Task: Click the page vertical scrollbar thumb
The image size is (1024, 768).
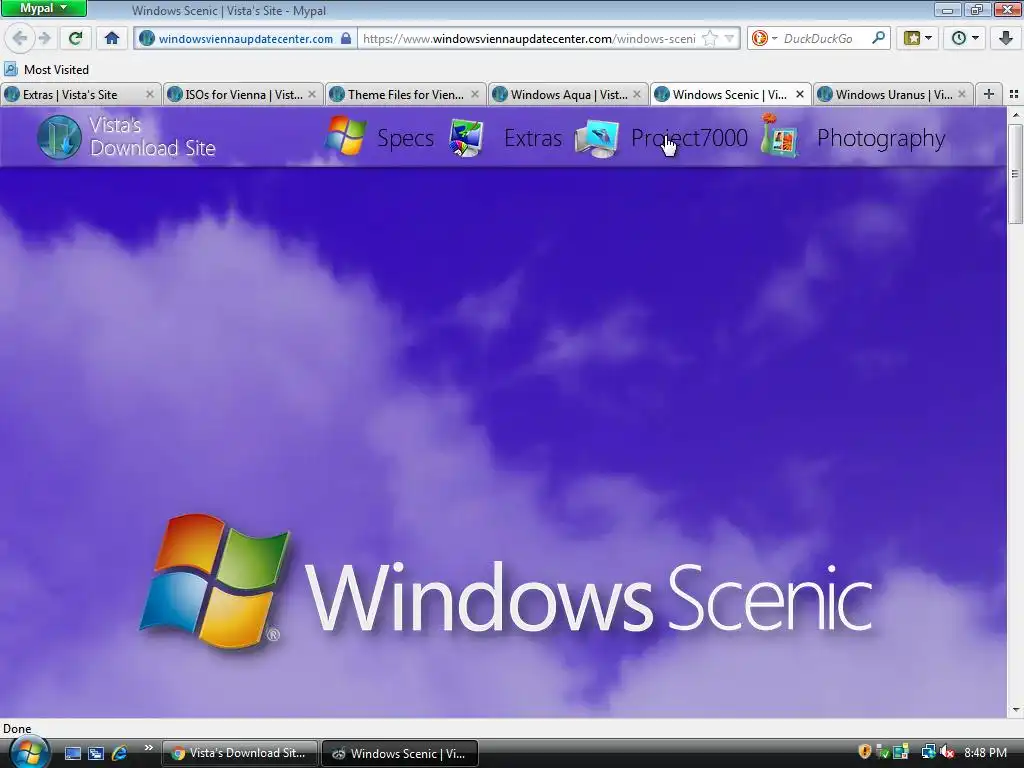Action: click(1015, 173)
